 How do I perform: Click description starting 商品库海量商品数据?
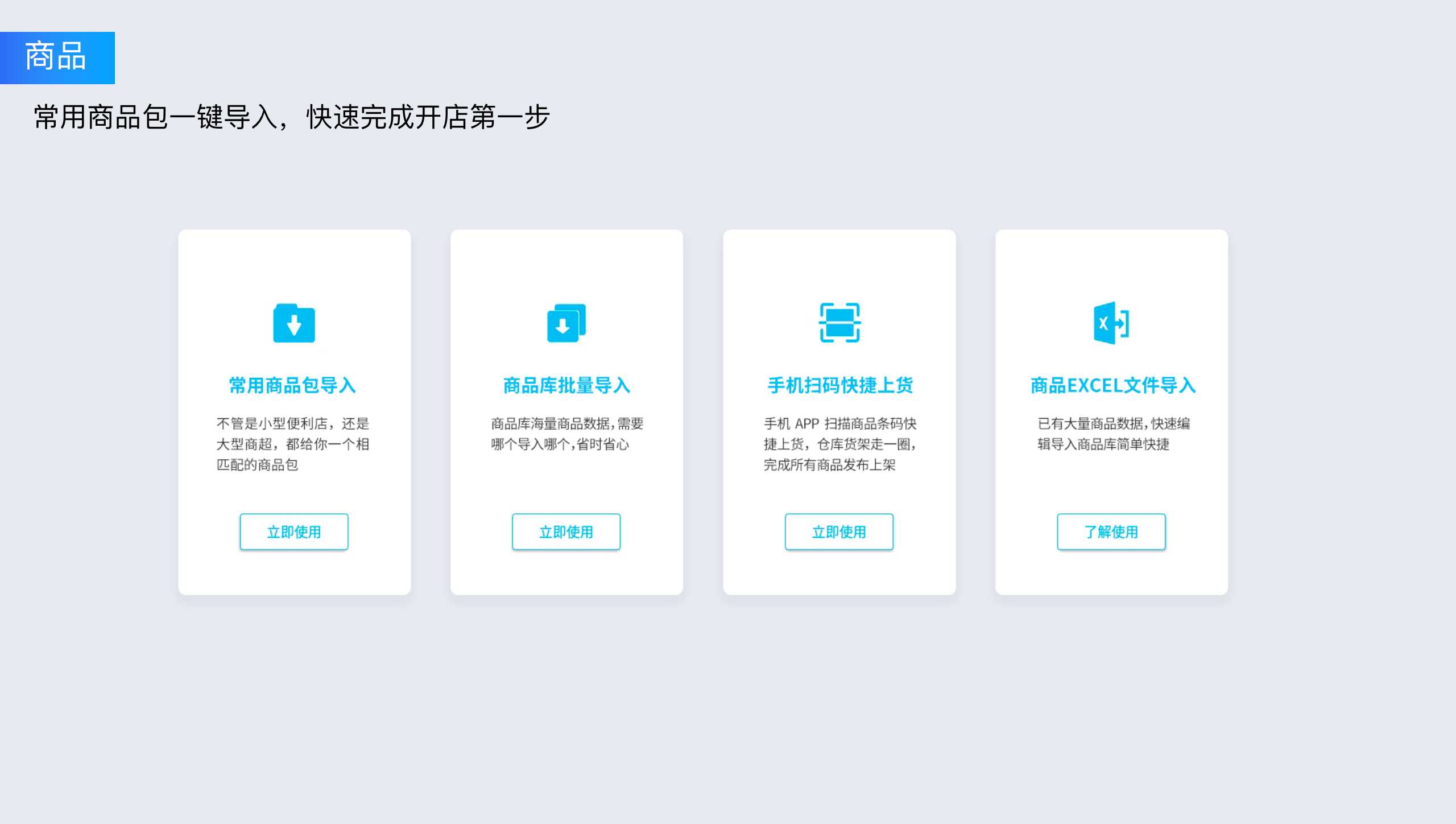567,434
